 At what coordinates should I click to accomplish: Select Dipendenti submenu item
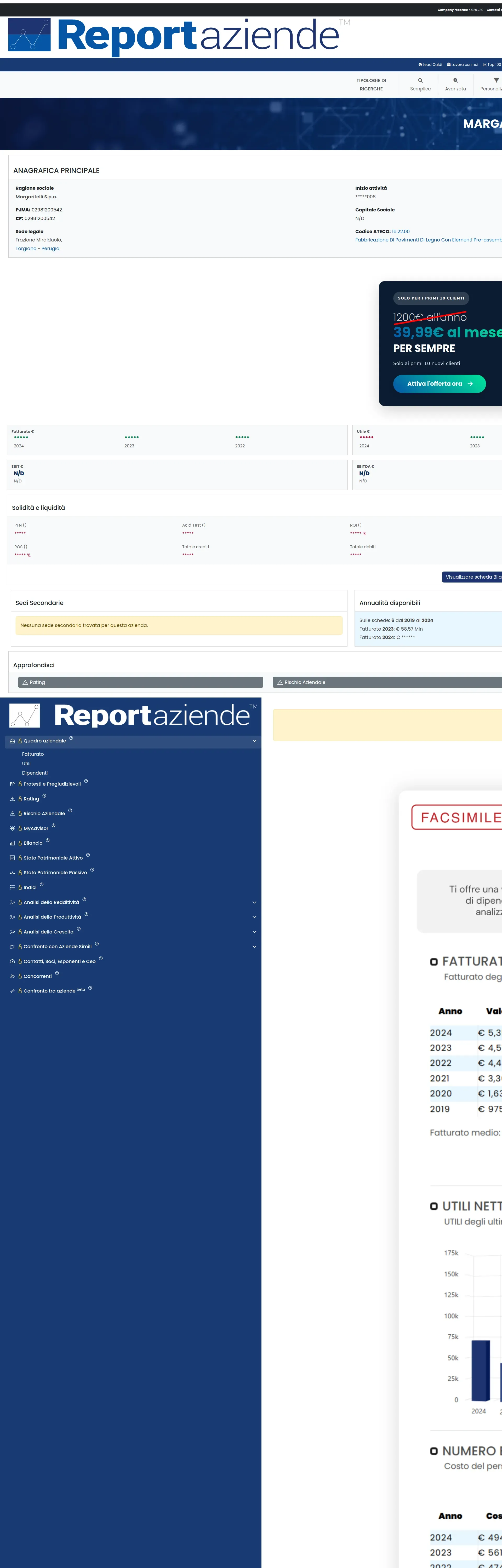coord(35,773)
